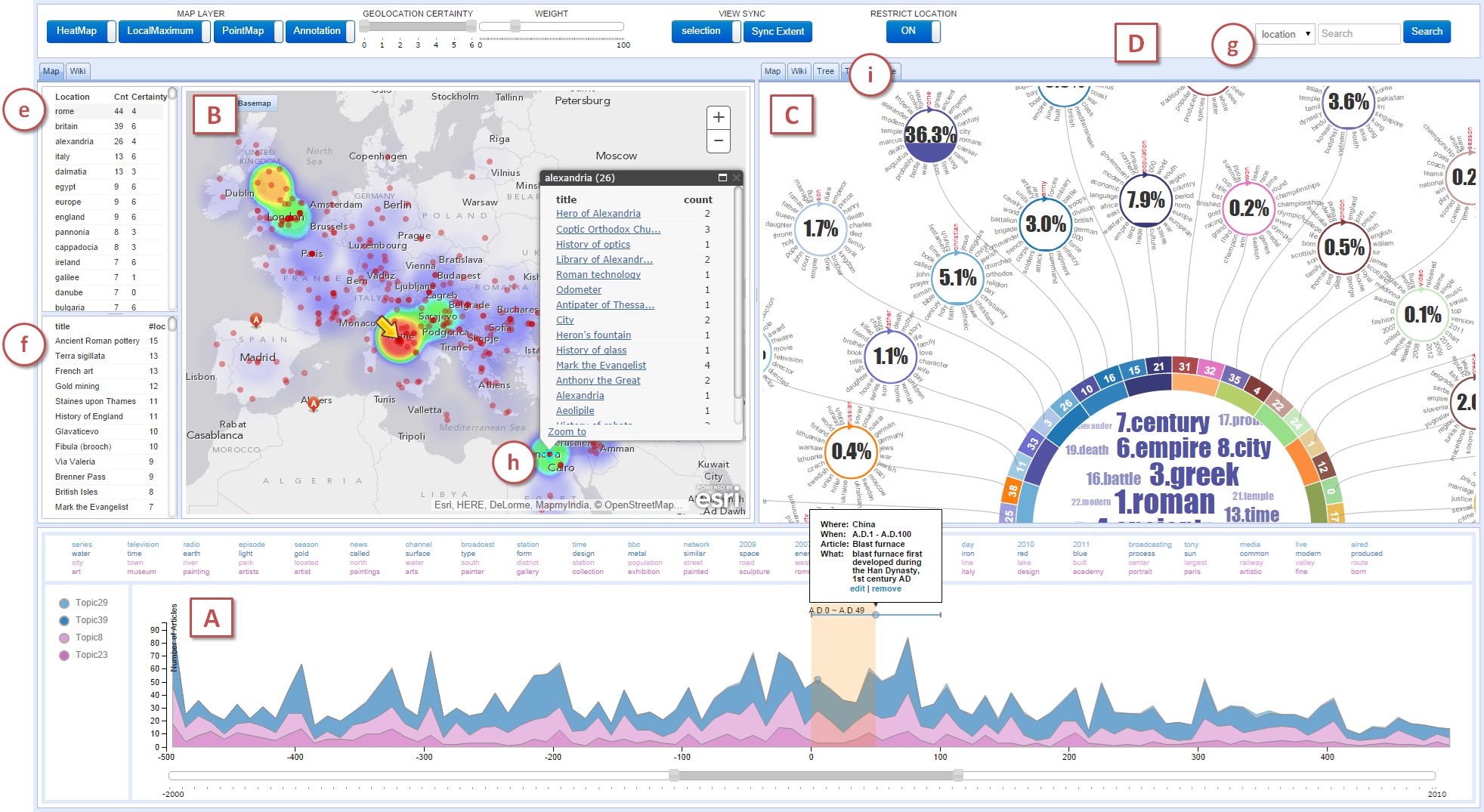The height and width of the screenshot is (812, 1484).
Task: Open the Basemap selector
Action: pos(255,103)
